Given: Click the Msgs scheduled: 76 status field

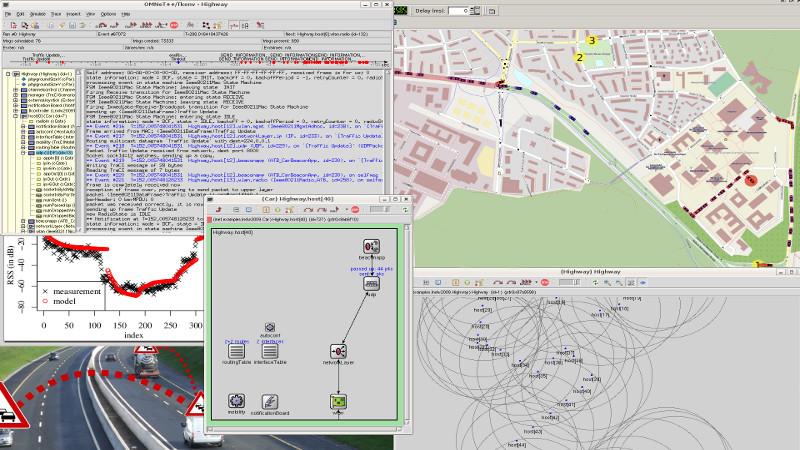Looking at the screenshot, I should coord(66,41).
